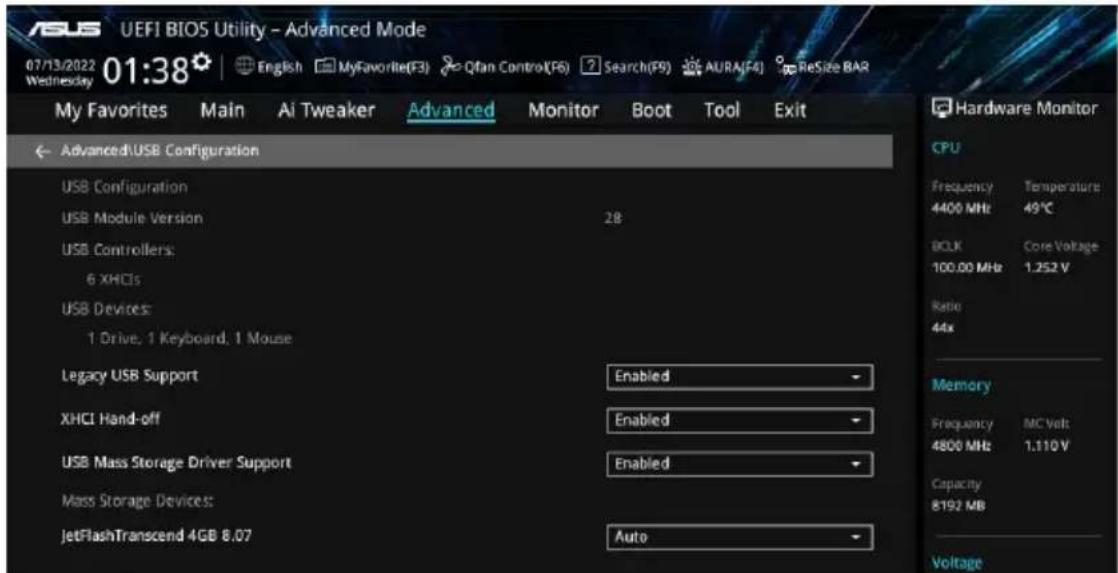Click the CPU heading in Hardware Monitor
The width and height of the screenshot is (1118, 573).
coord(945,148)
